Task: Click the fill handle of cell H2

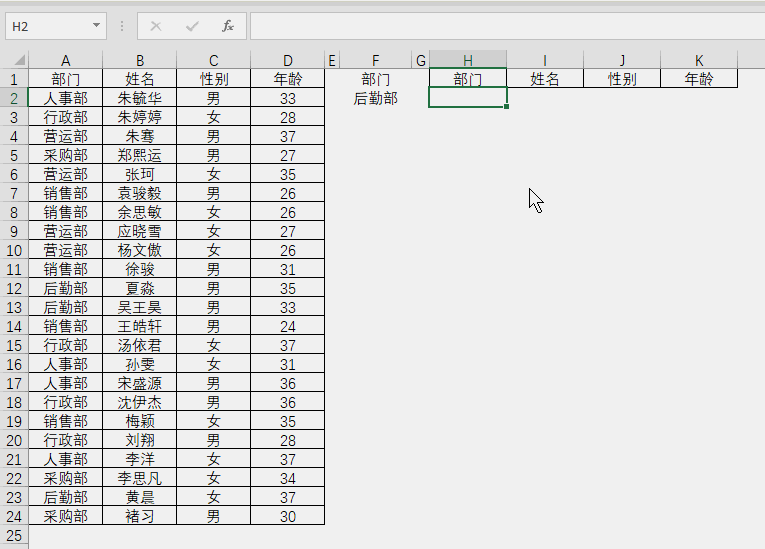Action: [x=507, y=107]
